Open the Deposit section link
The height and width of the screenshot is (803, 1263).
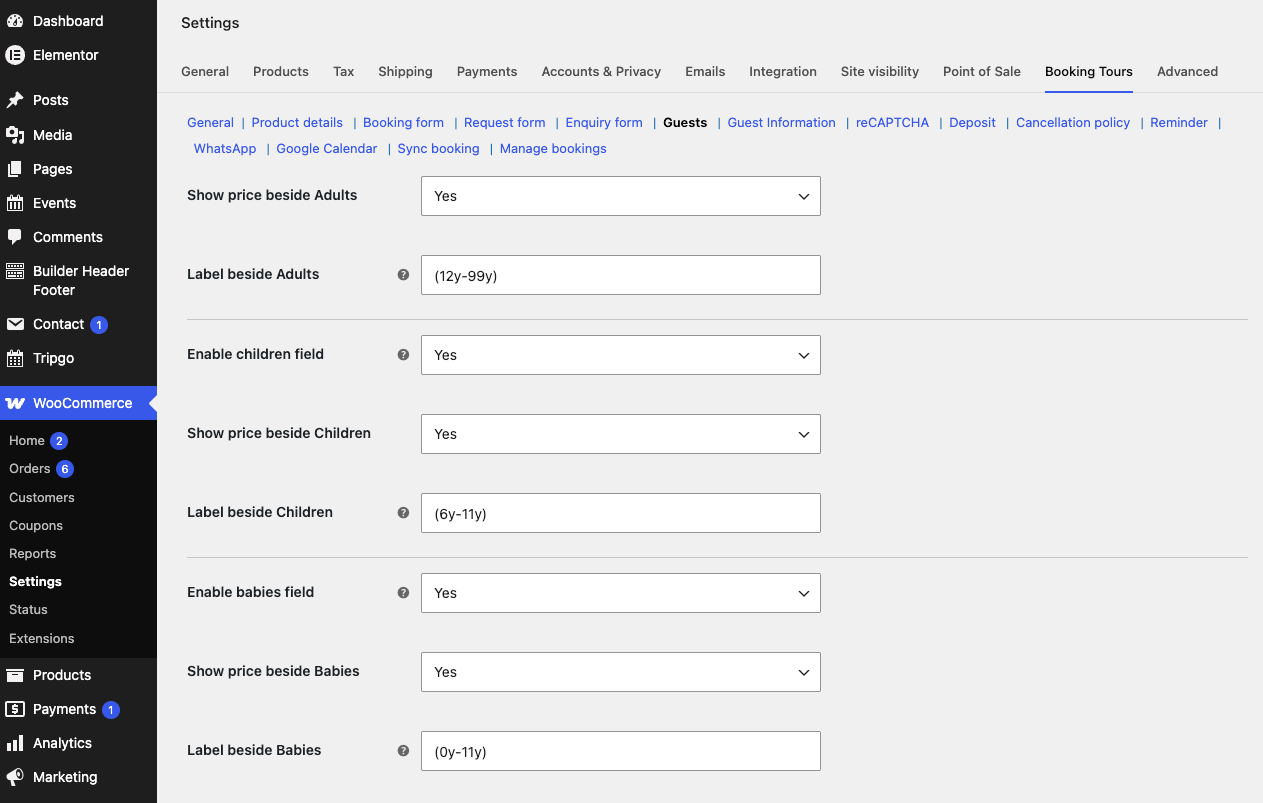coord(972,122)
